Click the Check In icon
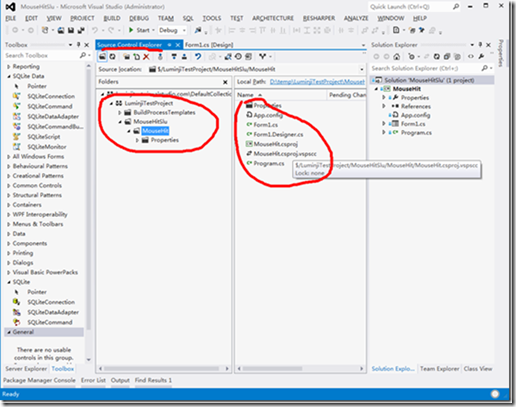The image size is (516, 407). [184, 57]
